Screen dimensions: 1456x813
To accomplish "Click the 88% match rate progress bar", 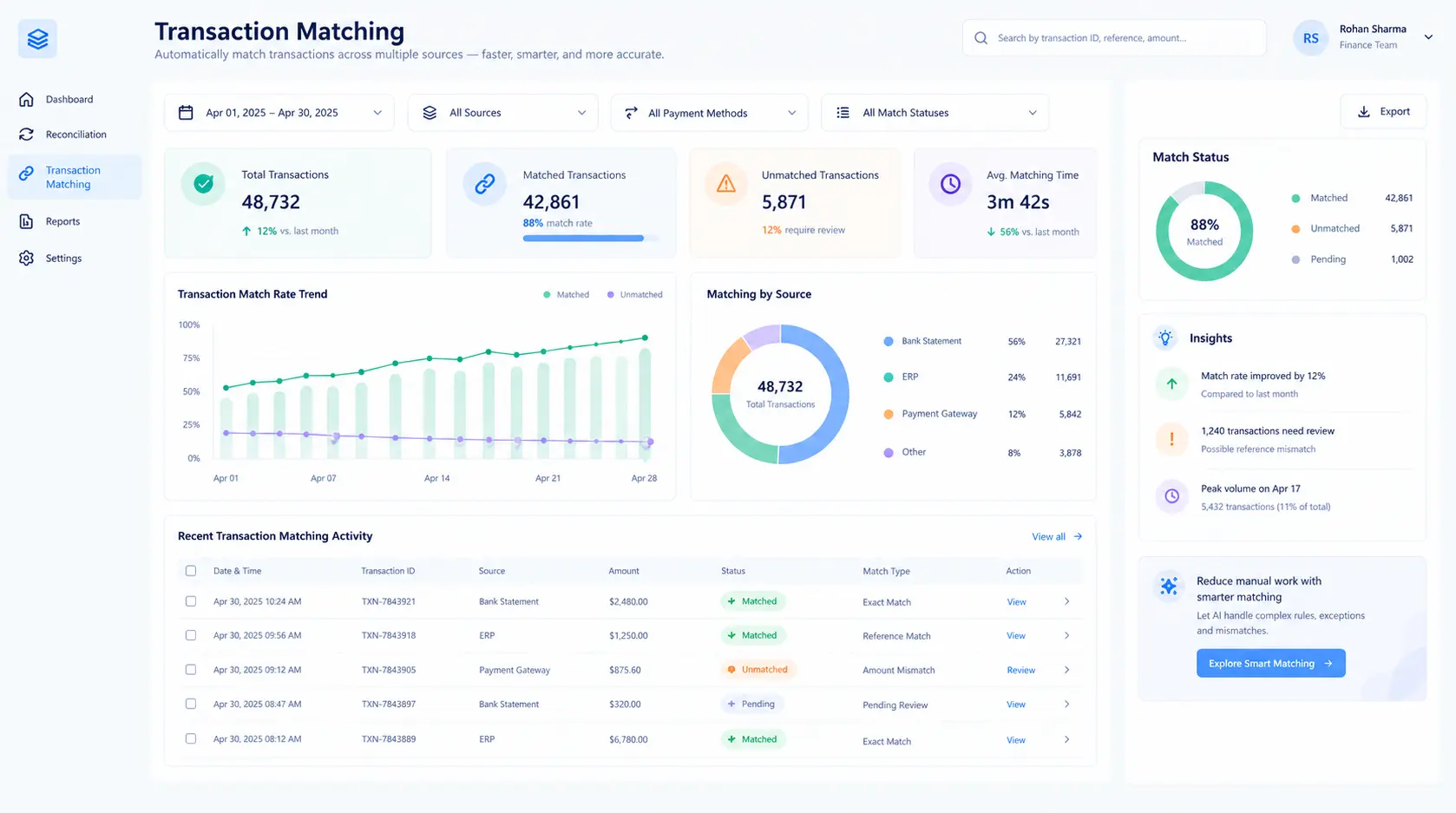I will (590, 238).
